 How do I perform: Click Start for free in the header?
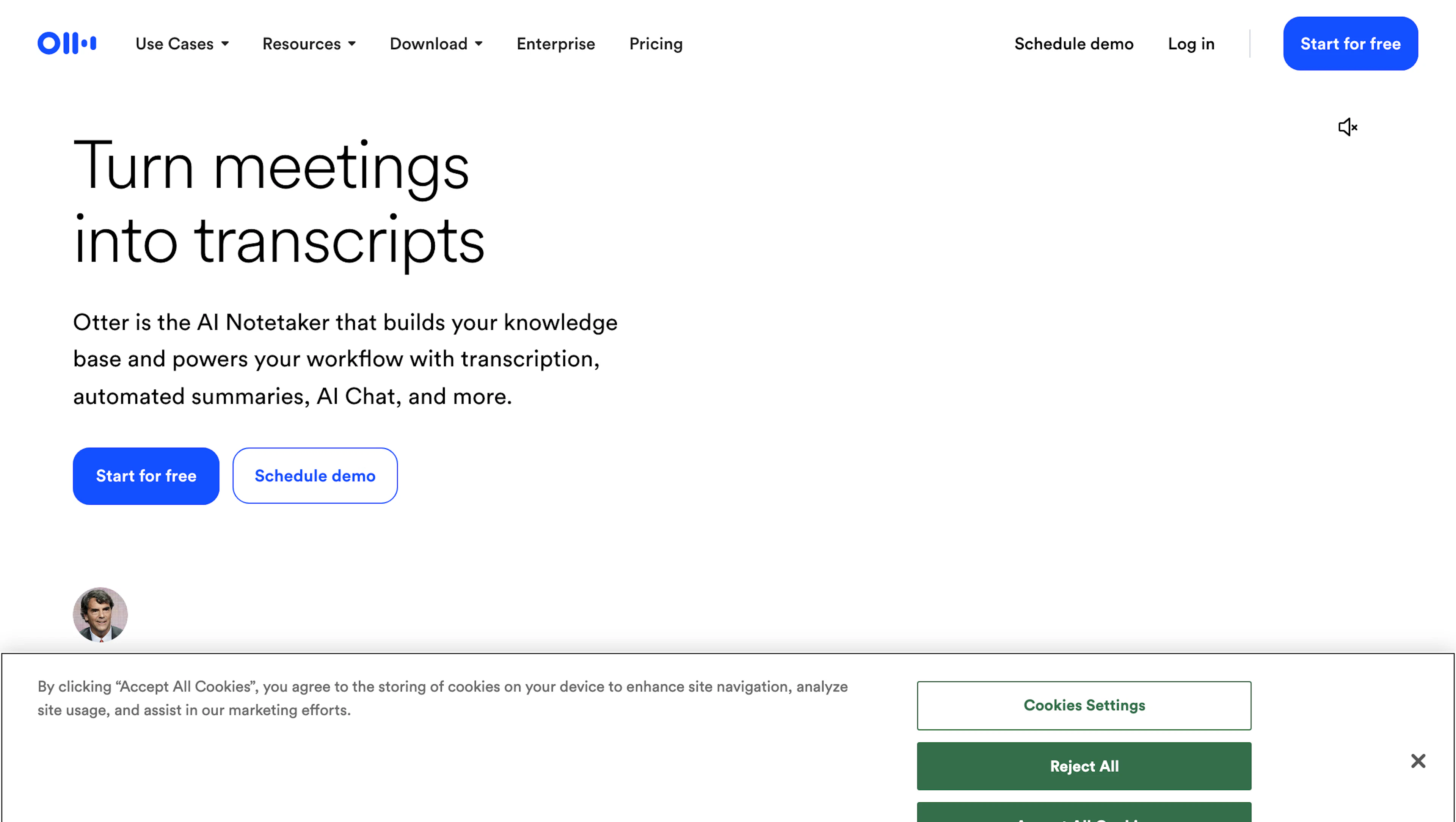[x=1350, y=44]
